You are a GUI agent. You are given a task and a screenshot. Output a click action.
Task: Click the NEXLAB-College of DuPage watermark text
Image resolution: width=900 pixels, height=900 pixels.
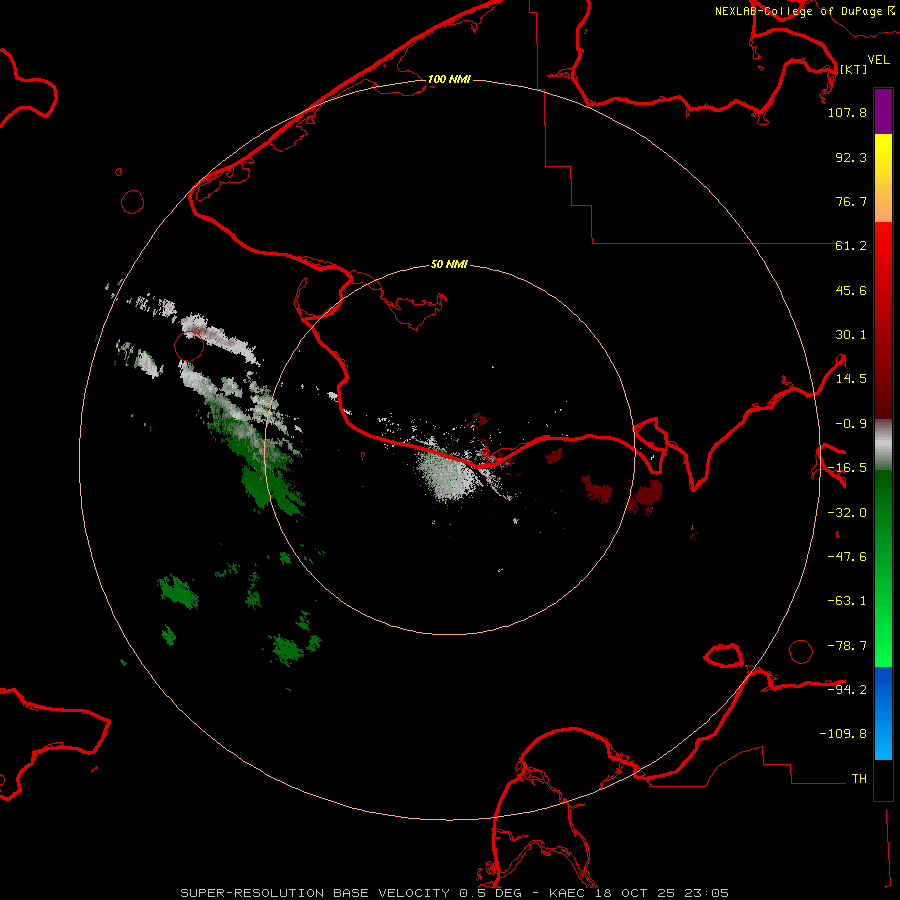[804, 11]
